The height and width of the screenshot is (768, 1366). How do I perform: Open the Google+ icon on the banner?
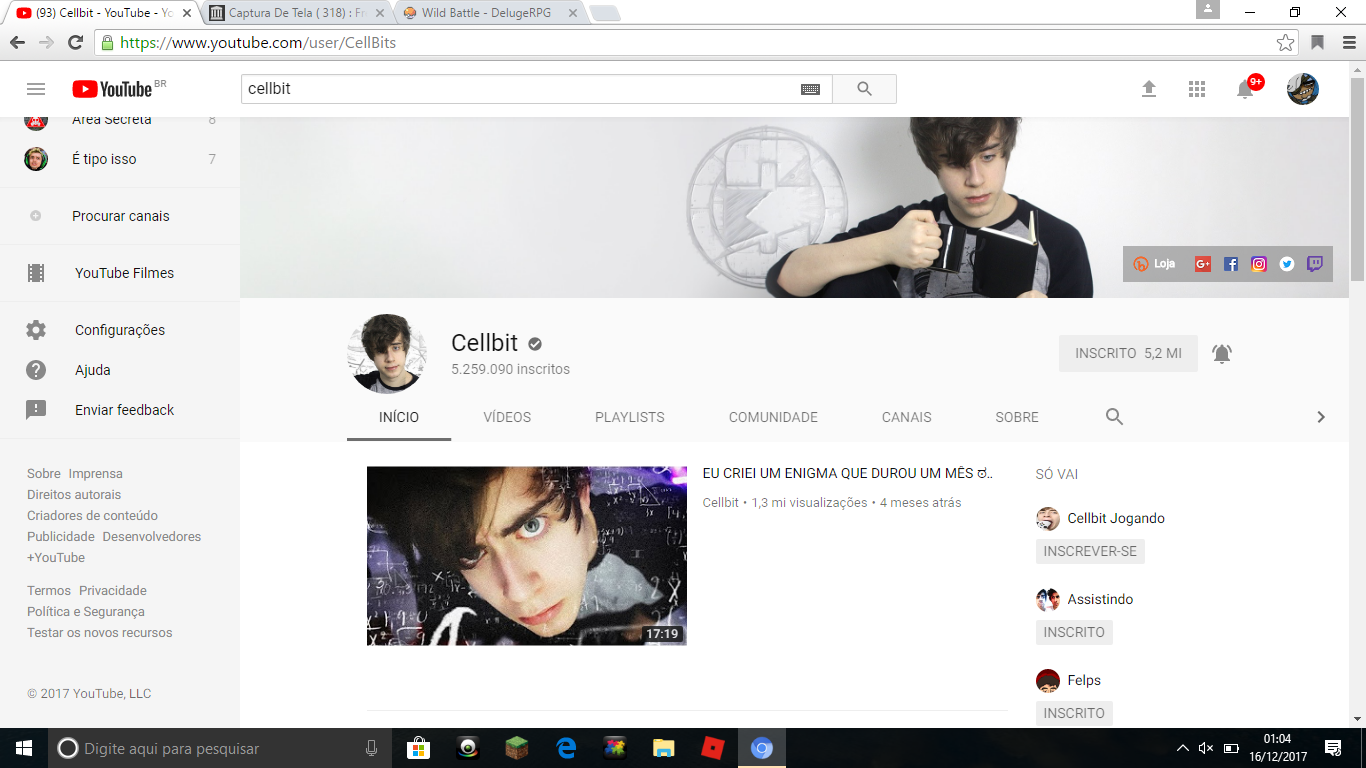[x=1203, y=264]
